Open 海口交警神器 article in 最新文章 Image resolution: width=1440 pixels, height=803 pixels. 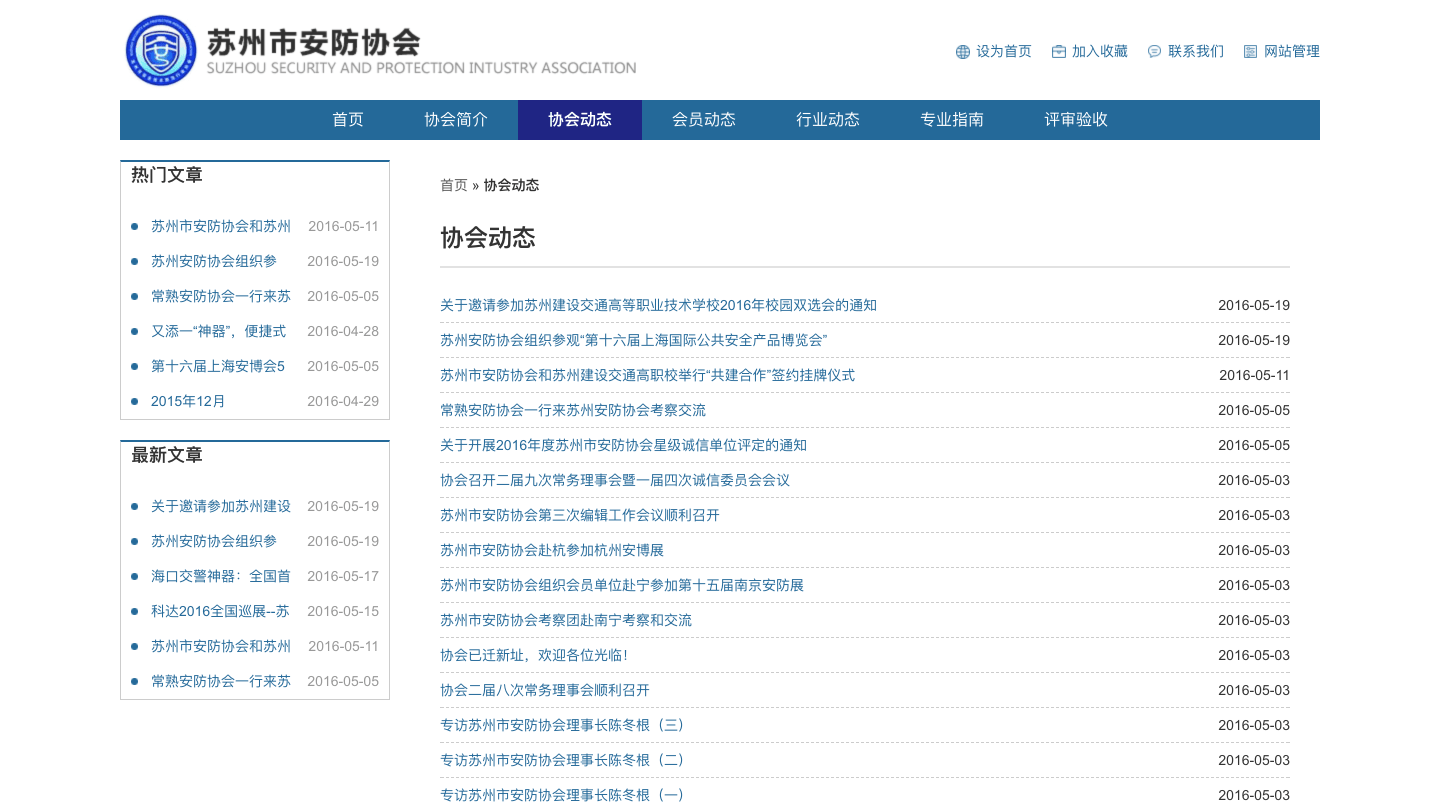pyautogui.click(x=220, y=576)
